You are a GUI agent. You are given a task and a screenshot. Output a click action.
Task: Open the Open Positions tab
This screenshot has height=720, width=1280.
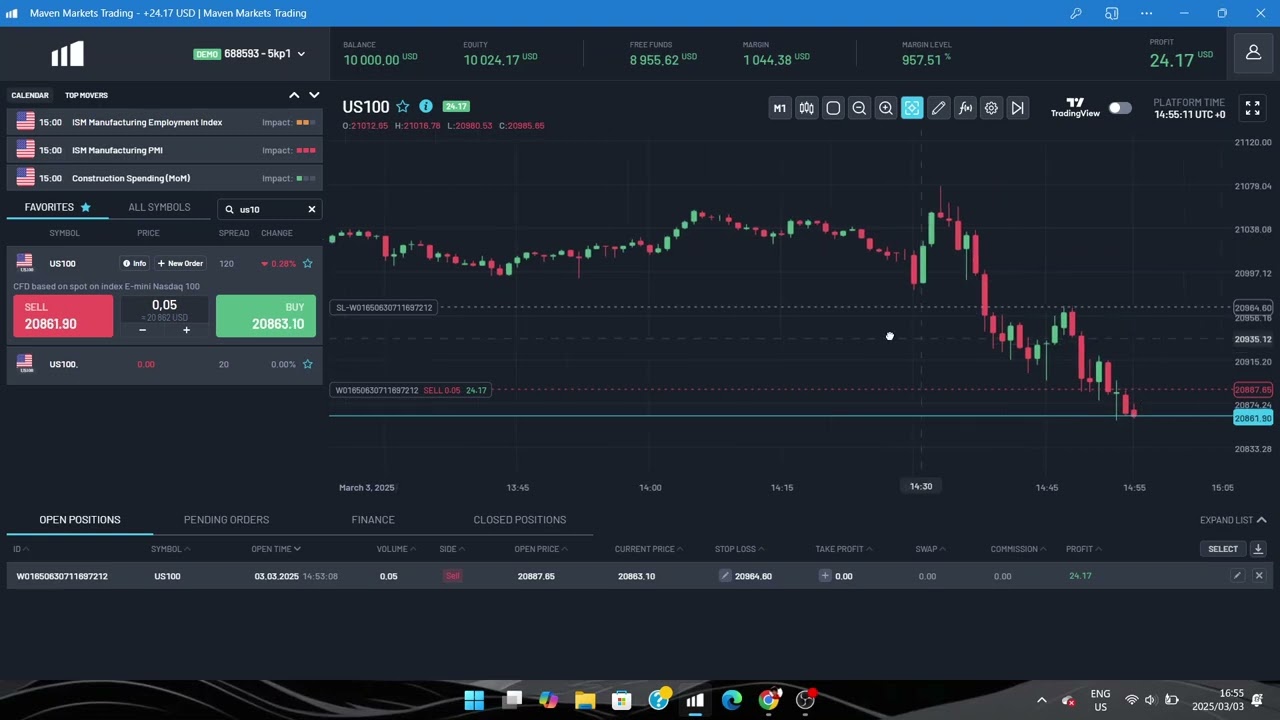point(80,519)
